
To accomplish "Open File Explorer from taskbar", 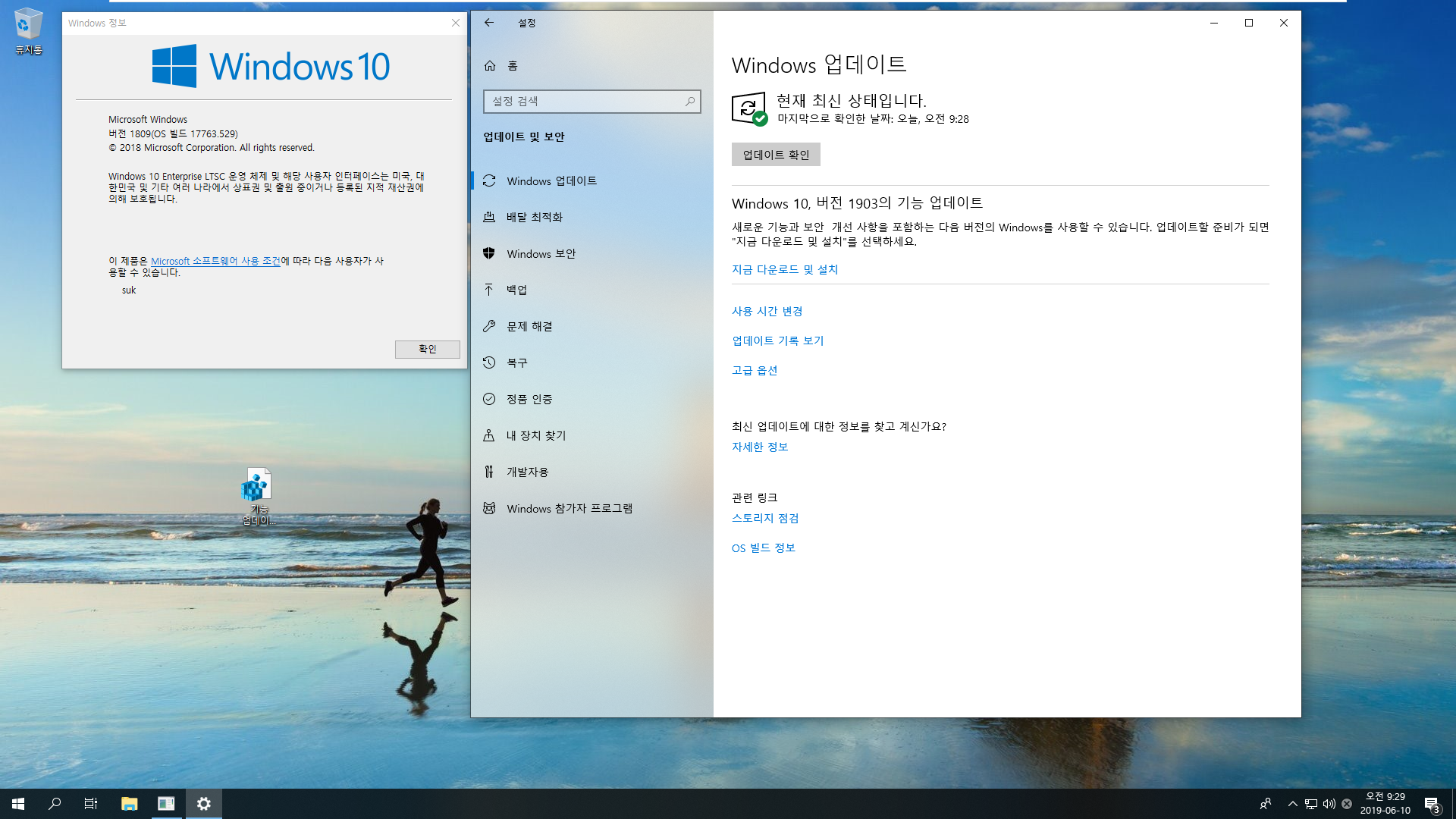I will click(130, 804).
